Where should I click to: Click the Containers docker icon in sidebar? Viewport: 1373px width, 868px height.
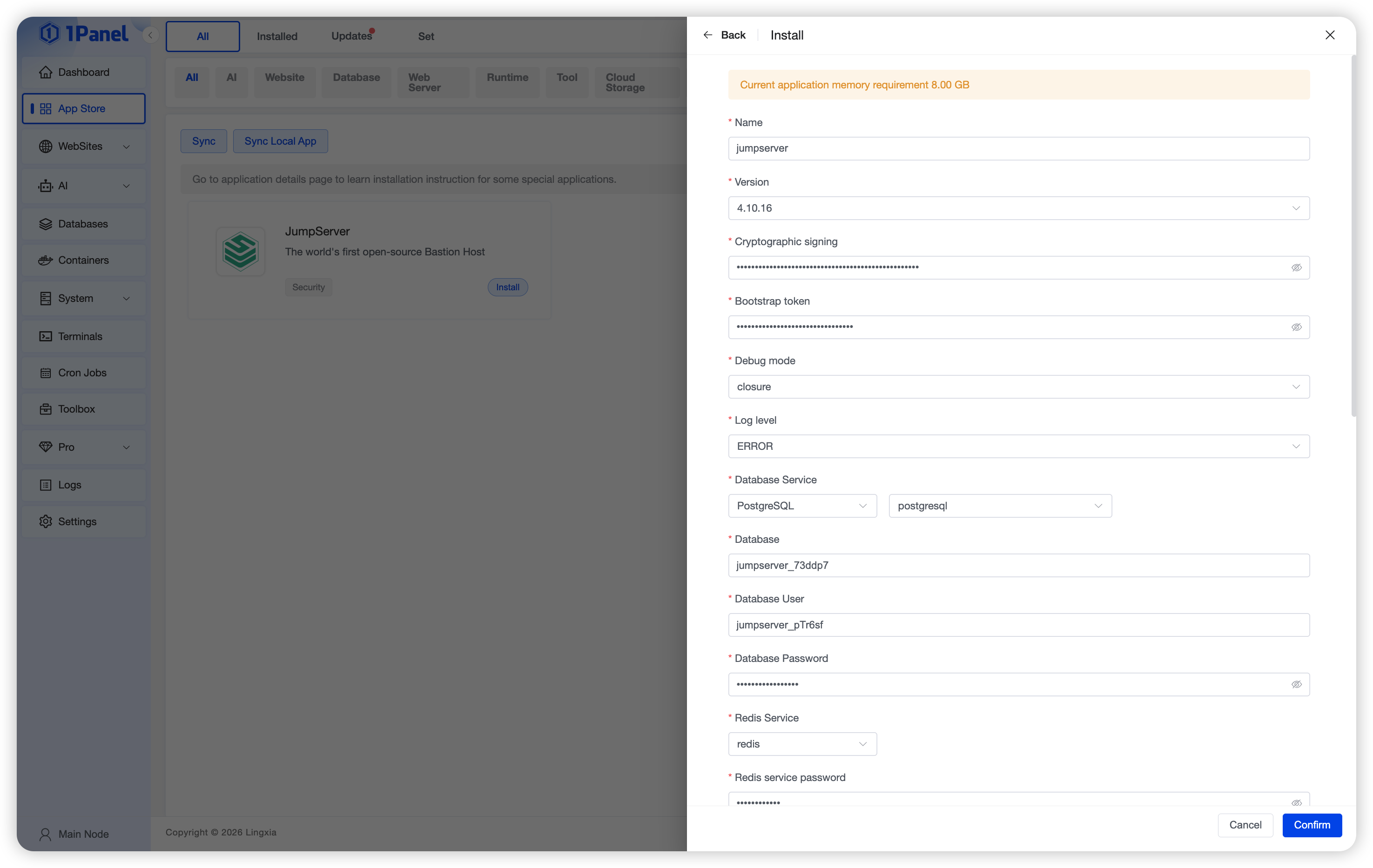tap(46, 260)
